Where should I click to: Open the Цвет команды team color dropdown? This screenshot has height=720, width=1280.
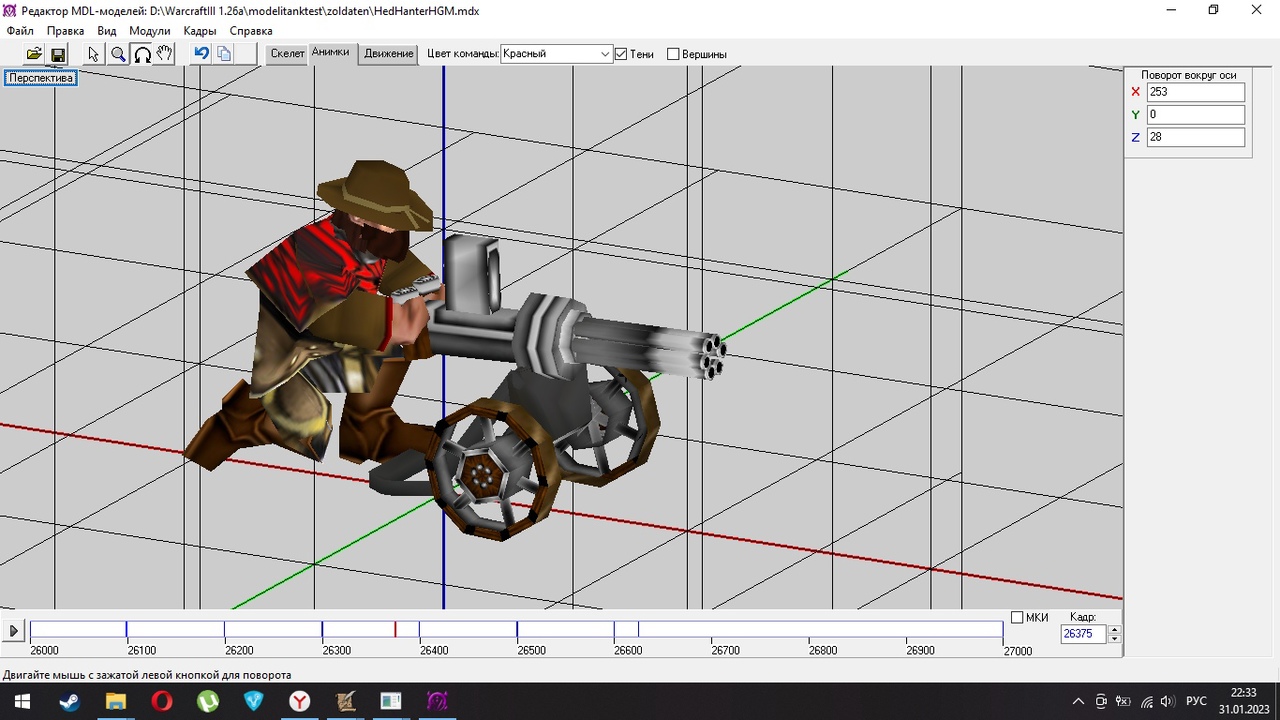pyautogui.click(x=556, y=54)
